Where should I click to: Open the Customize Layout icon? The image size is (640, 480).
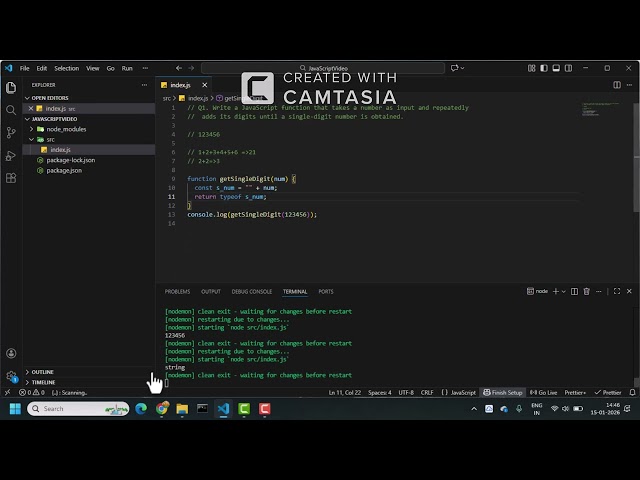click(x=531, y=68)
